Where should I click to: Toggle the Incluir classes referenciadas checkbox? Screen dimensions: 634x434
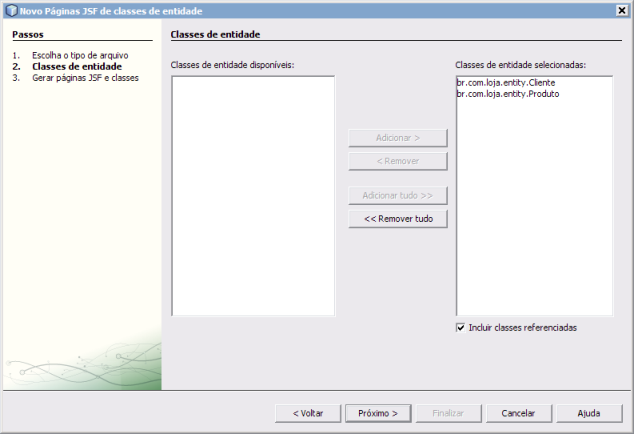(x=461, y=328)
